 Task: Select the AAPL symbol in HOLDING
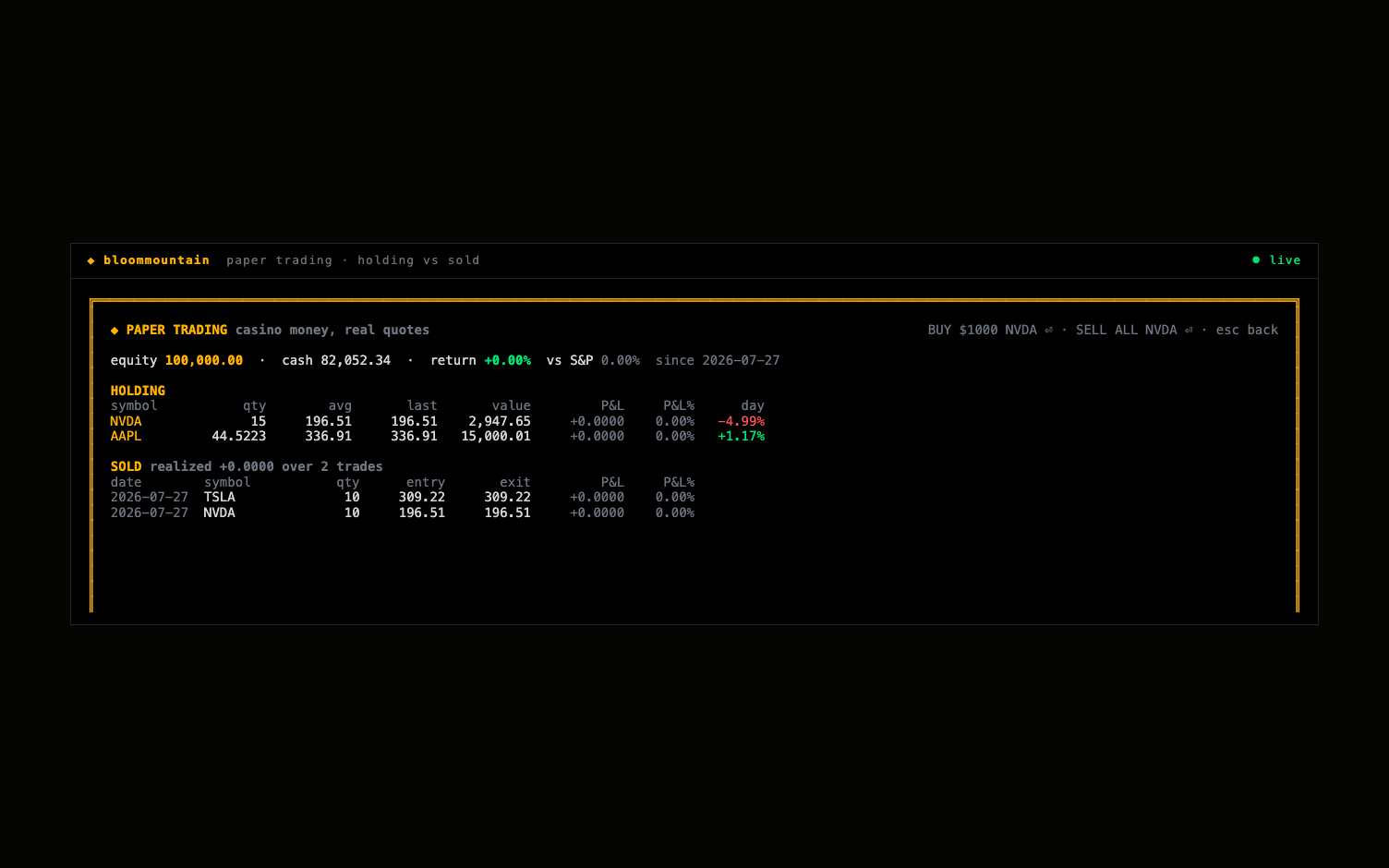point(126,437)
